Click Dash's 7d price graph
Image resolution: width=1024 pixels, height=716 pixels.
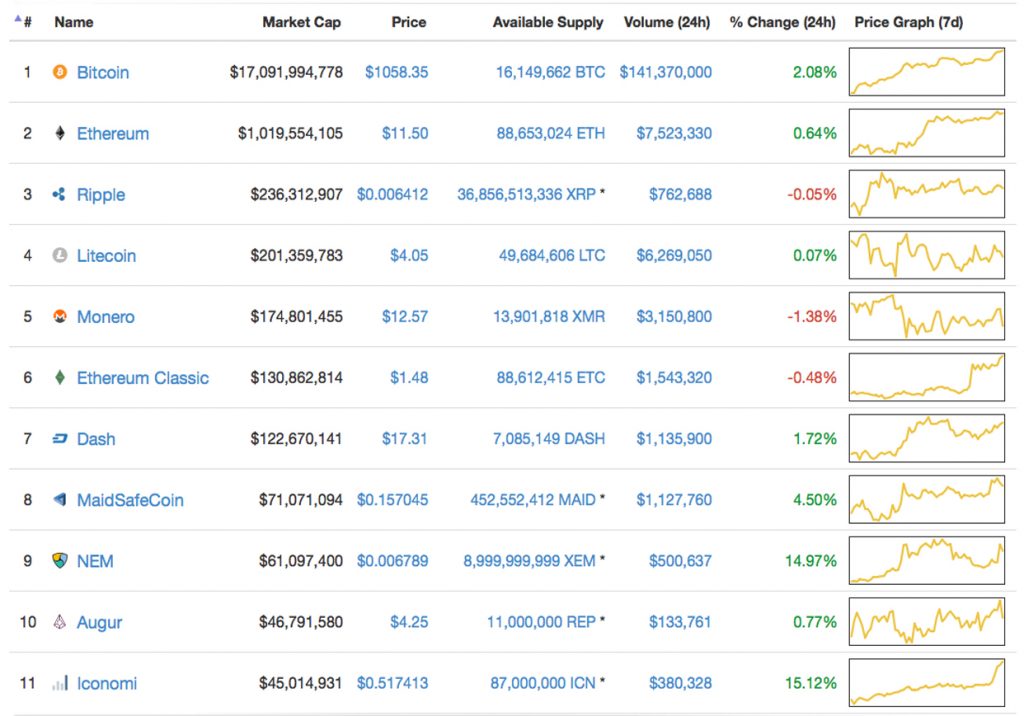pyautogui.click(x=927, y=438)
